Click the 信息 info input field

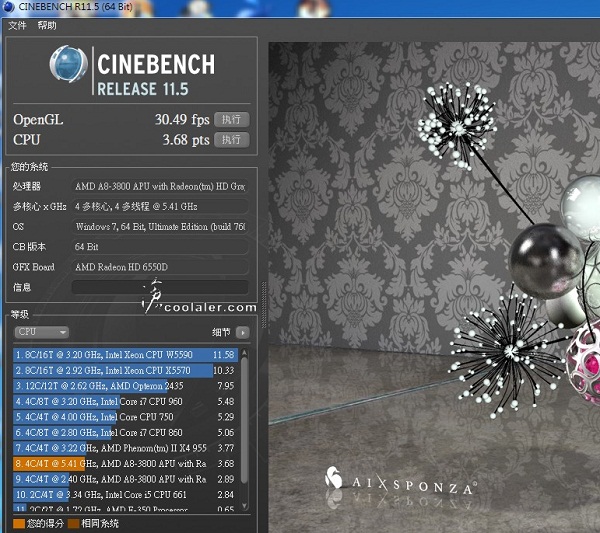[x=160, y=287]
